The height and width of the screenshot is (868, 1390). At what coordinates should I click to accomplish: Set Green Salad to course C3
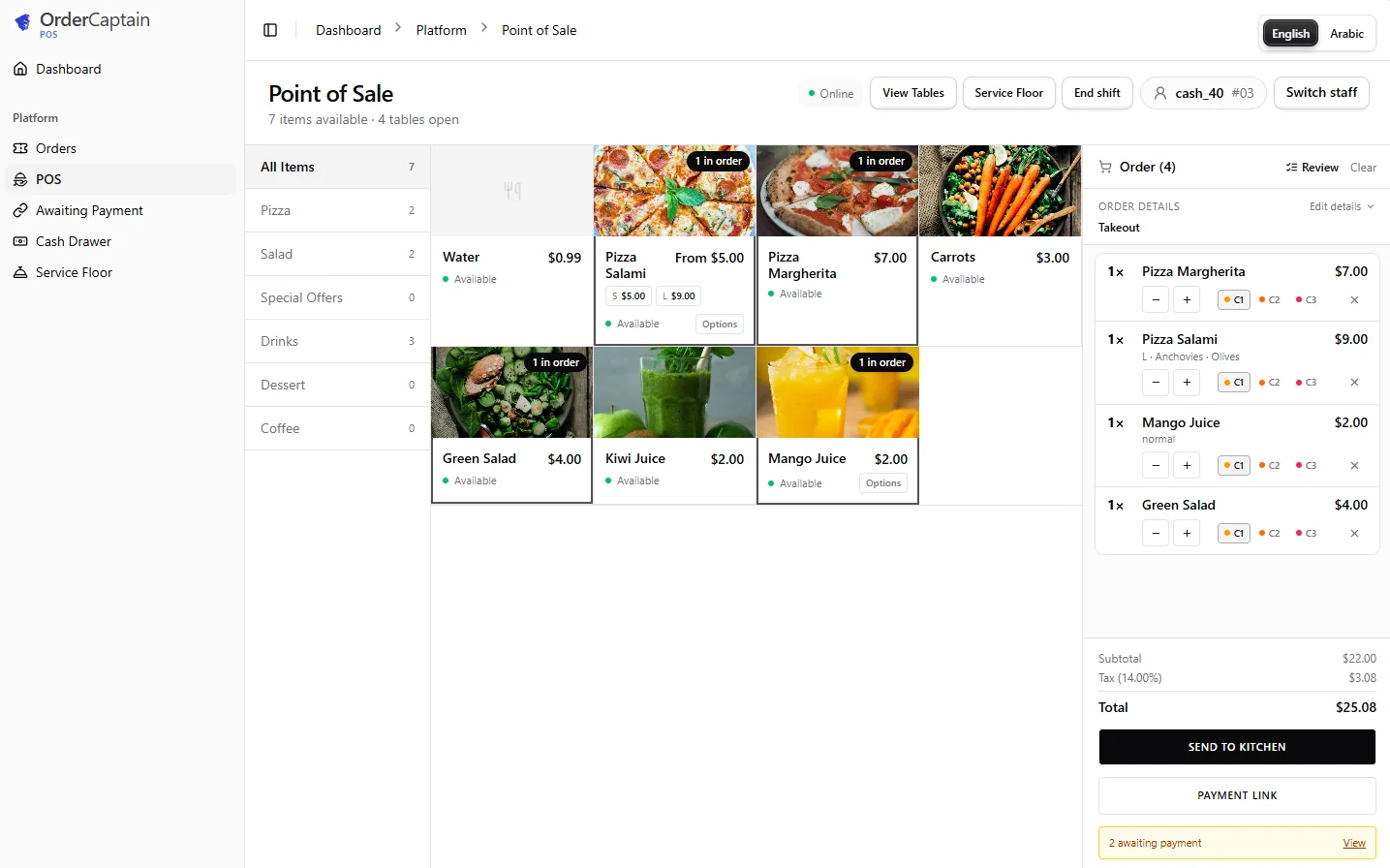pos(1306,533)
